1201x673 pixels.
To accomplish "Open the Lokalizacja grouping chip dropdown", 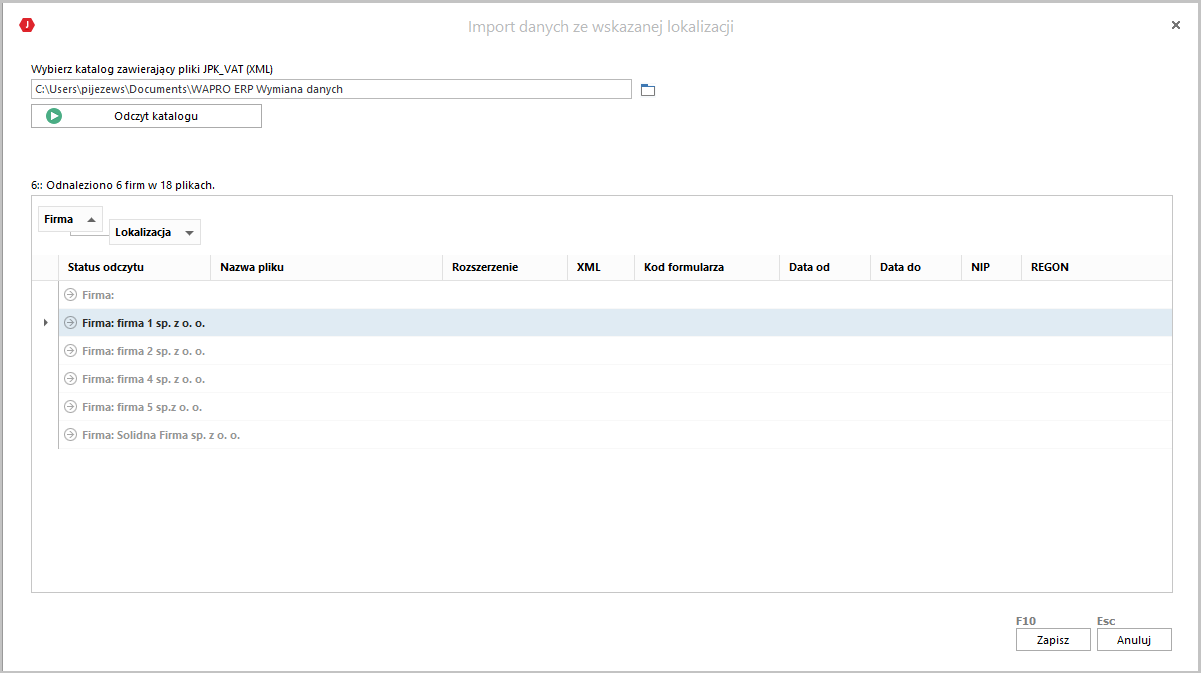I will 189,233.
